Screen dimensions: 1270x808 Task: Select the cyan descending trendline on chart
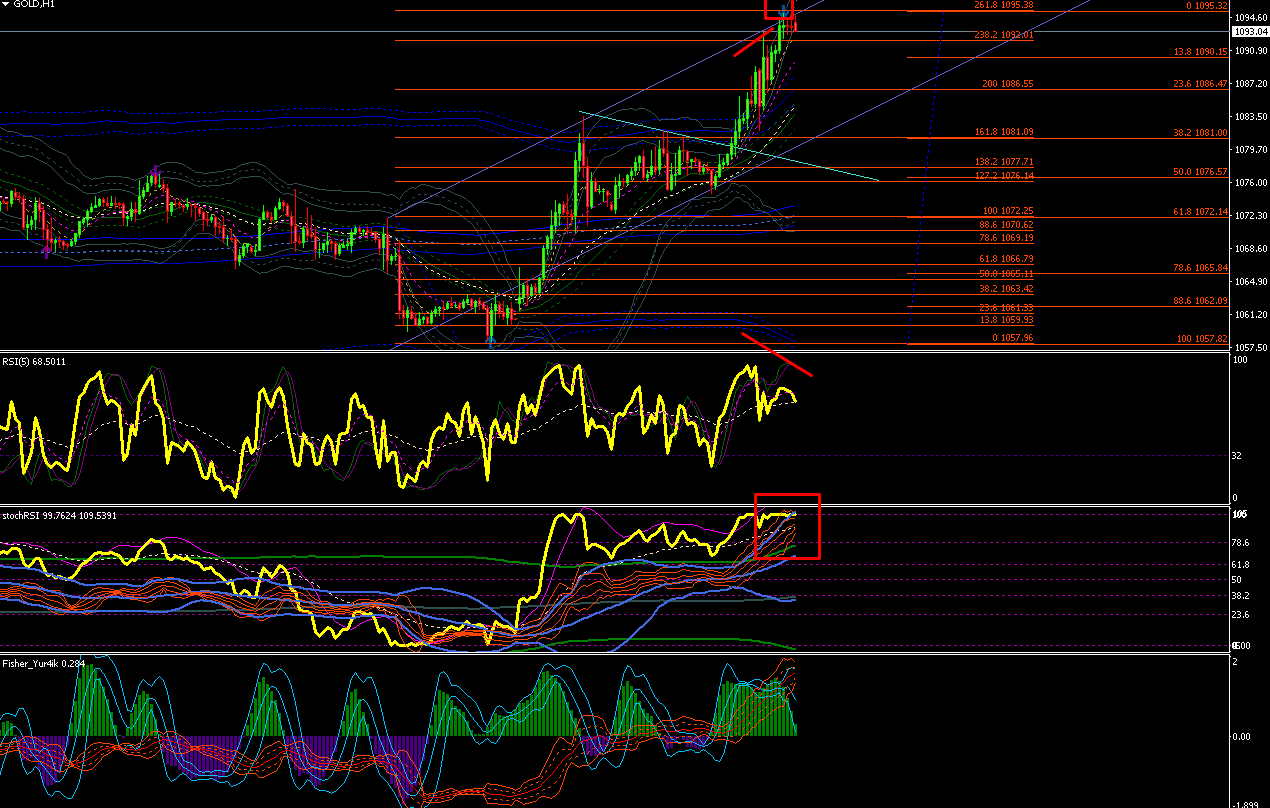coord(729,146)
